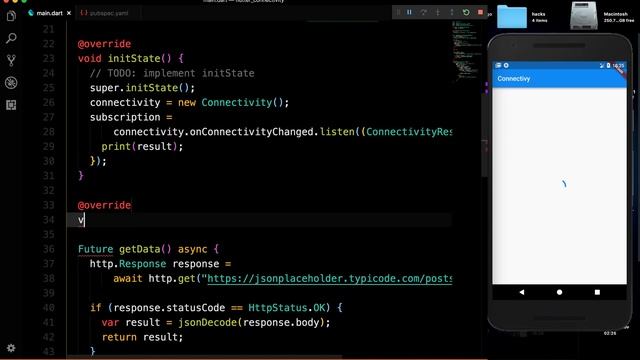Click 'jsonDecode(response.body);' call
The width and height of the screenshot is (640, 360).
point(254,322)
